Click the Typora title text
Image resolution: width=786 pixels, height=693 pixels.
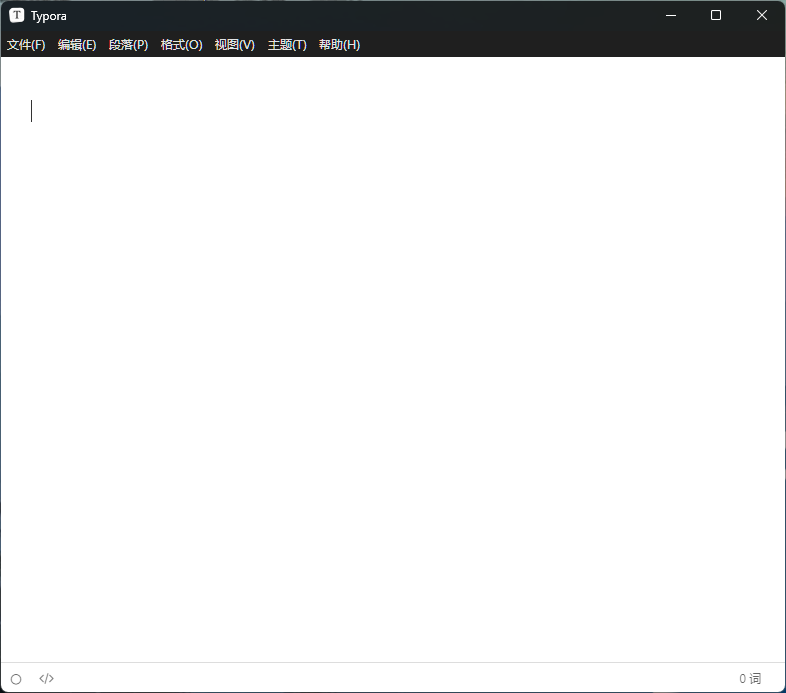click(x=49, y=16)
